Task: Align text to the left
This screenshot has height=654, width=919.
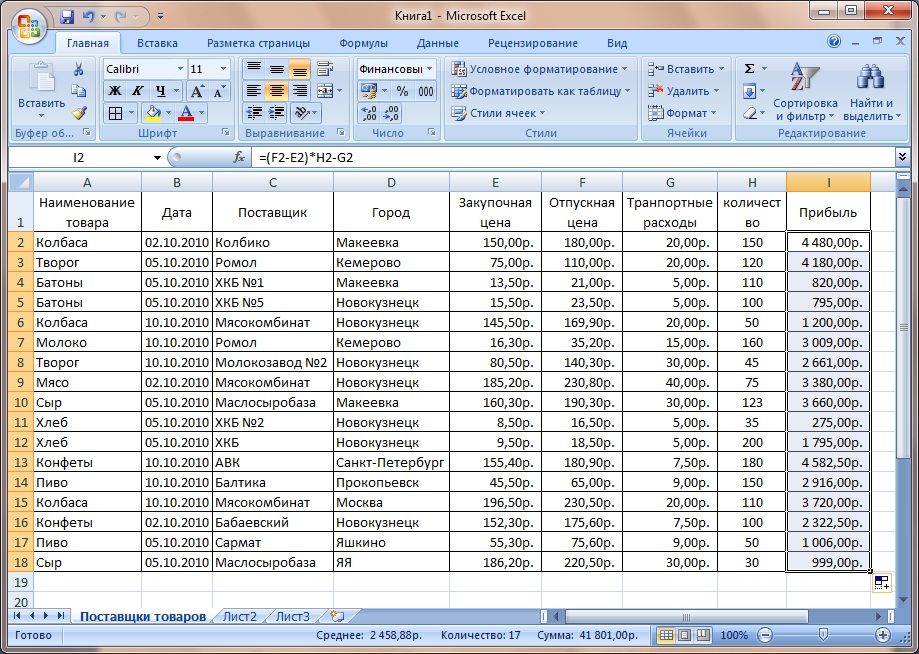Action: (x=254, y=91)
